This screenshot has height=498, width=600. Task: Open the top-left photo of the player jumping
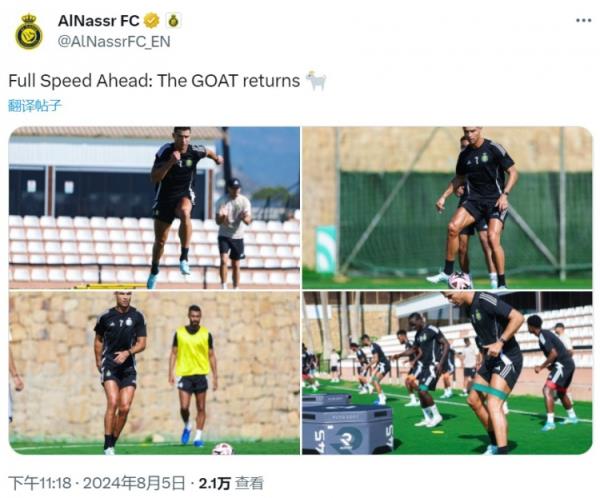[154, 207]
